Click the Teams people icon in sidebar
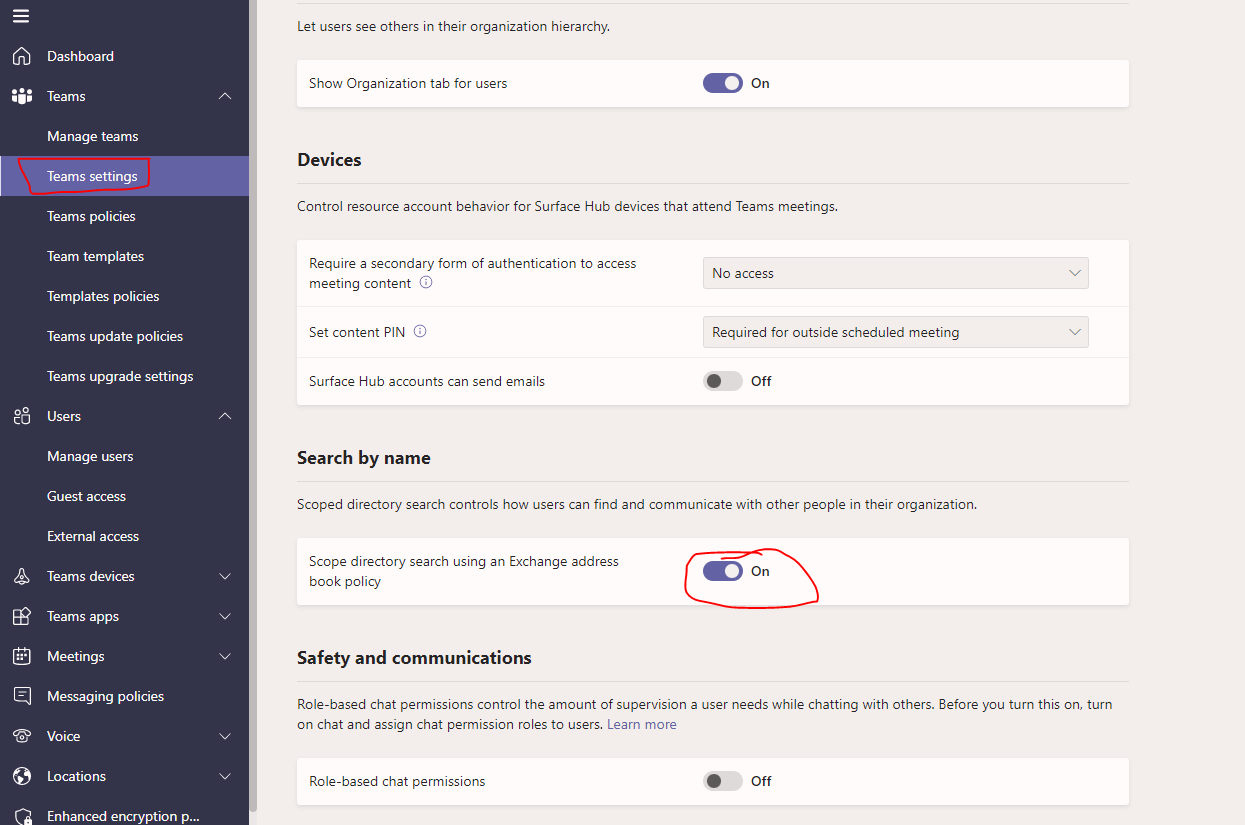 [22, 95]
